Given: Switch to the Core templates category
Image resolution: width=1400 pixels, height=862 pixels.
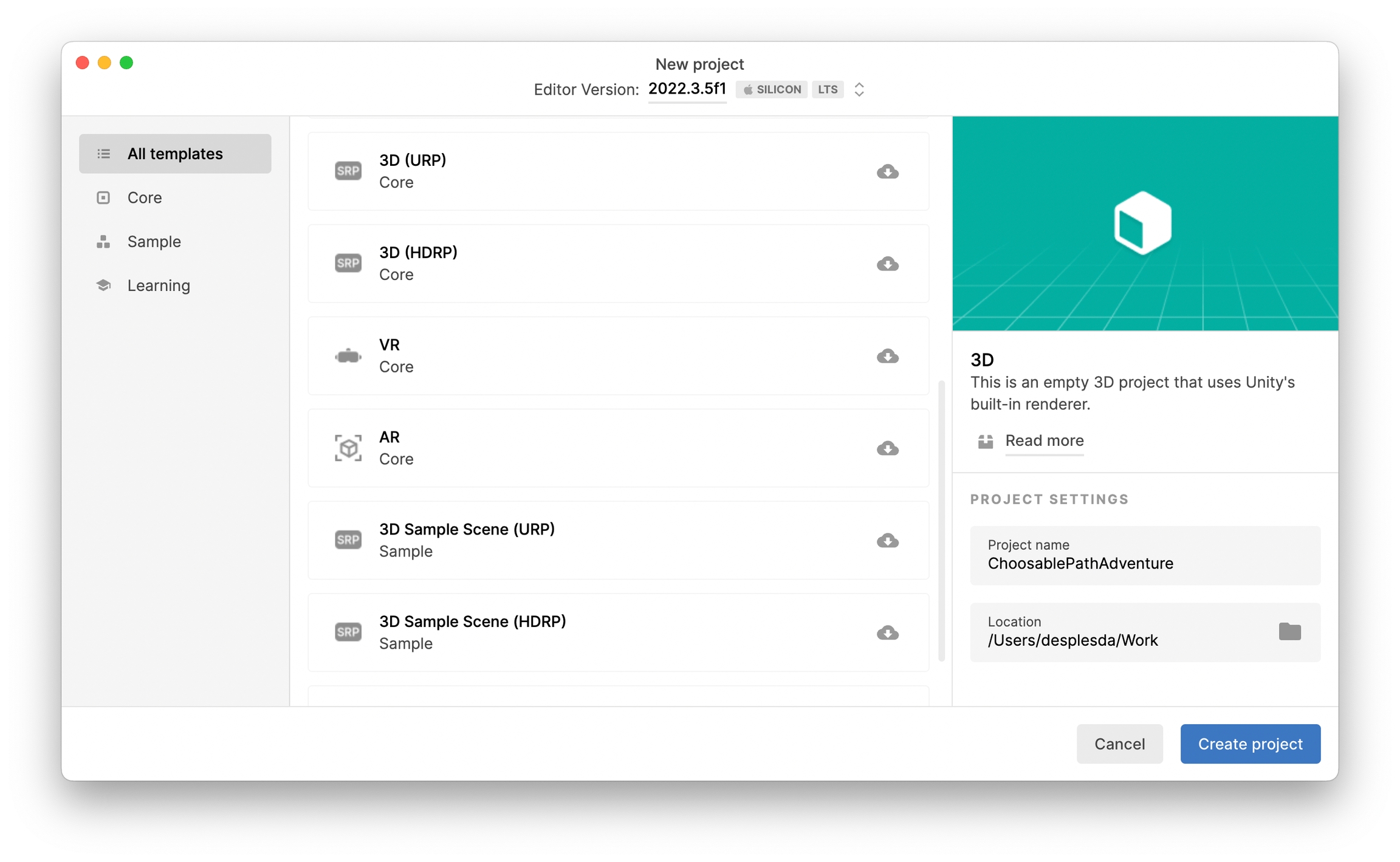Looking at the screenshot, I should (x=145, y=197).
